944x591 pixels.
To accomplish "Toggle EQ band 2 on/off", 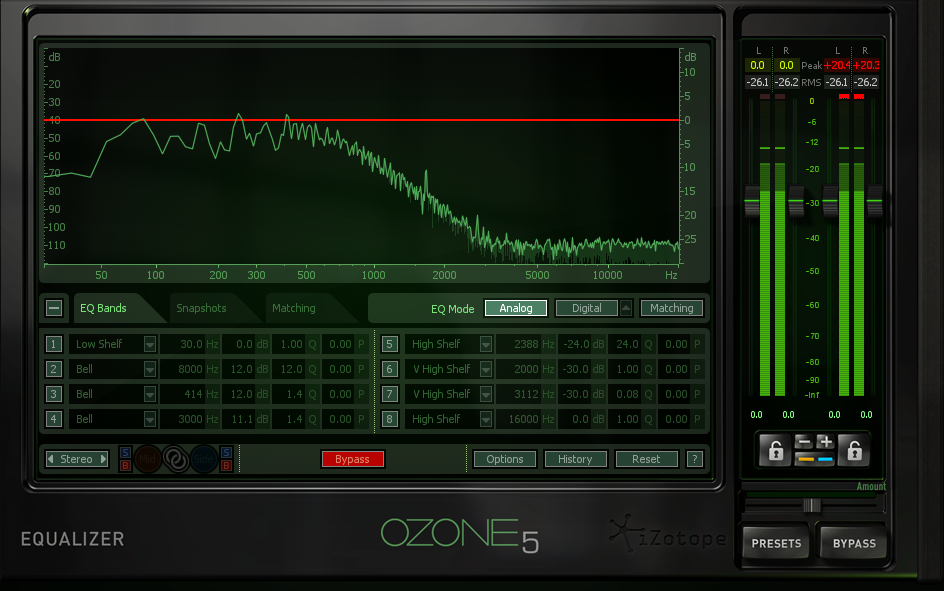I will (x=53, y=369).
